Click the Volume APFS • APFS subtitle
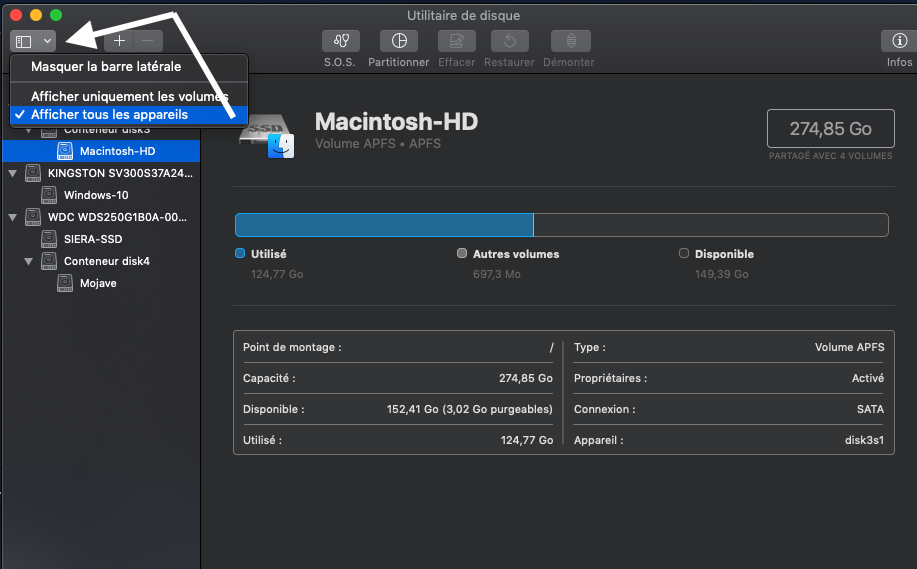 (x=378, y=144)
